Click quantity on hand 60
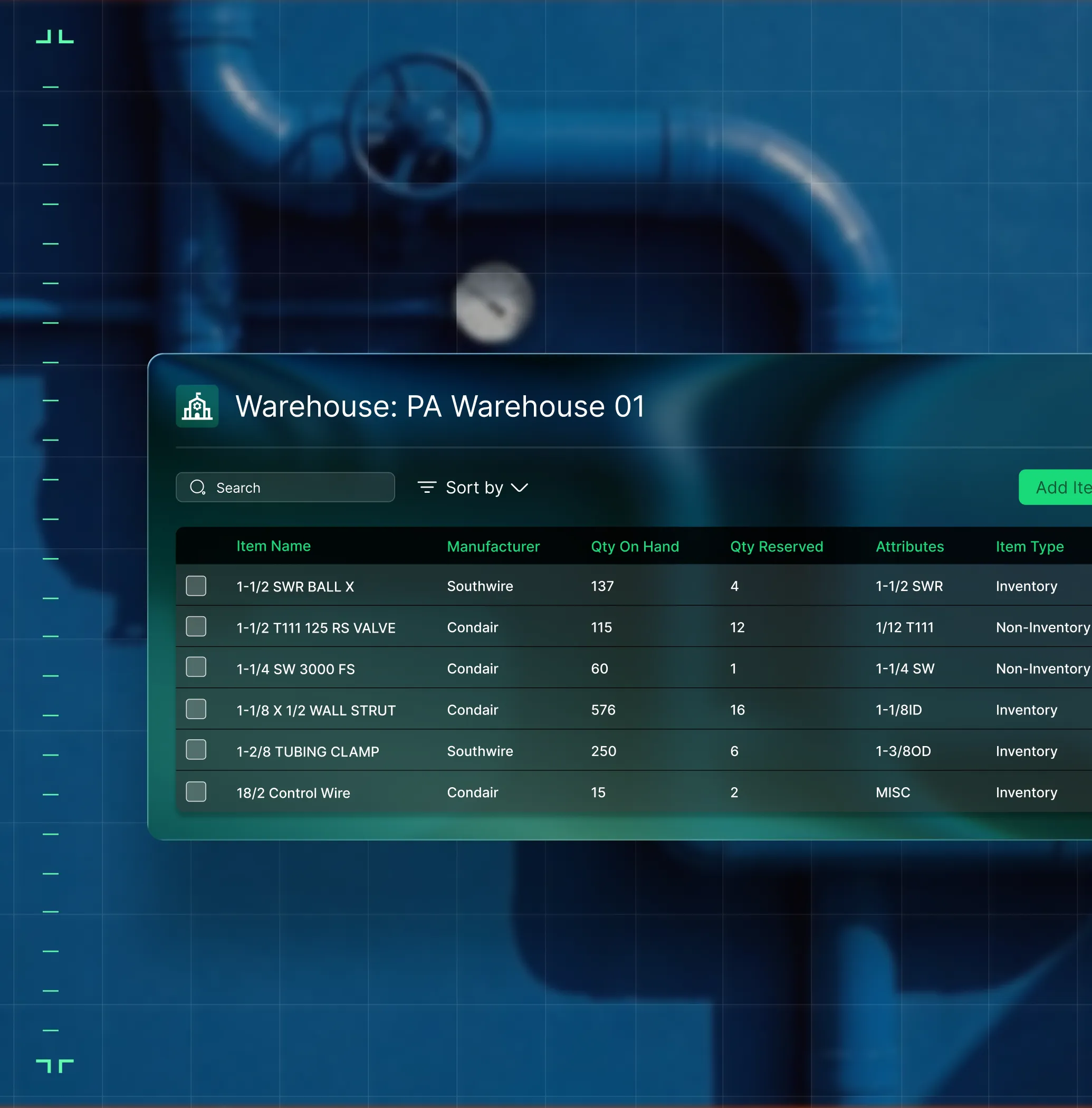The image size is (1092, 1108). 599,668
